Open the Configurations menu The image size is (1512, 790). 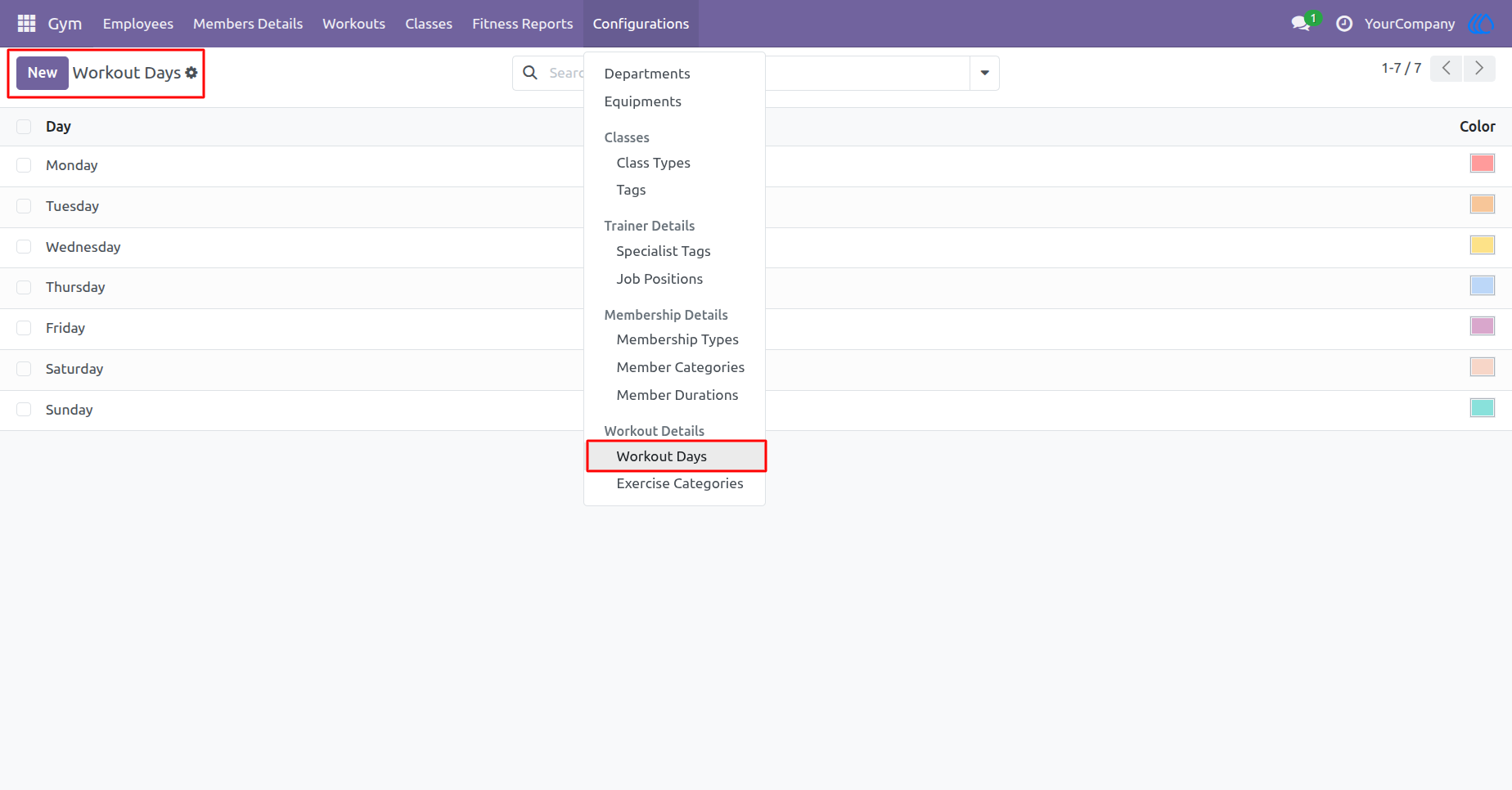click(641, 24)
